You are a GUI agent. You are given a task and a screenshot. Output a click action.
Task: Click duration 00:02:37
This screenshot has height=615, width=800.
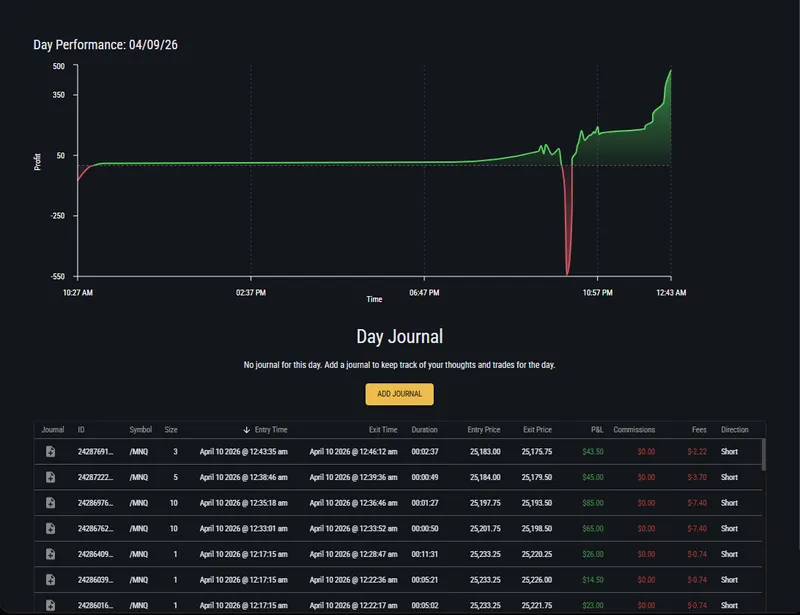425,452
